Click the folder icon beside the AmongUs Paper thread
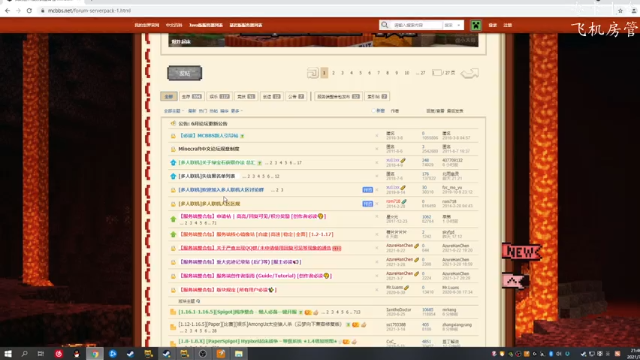640x360 pixels. [173, 327]
